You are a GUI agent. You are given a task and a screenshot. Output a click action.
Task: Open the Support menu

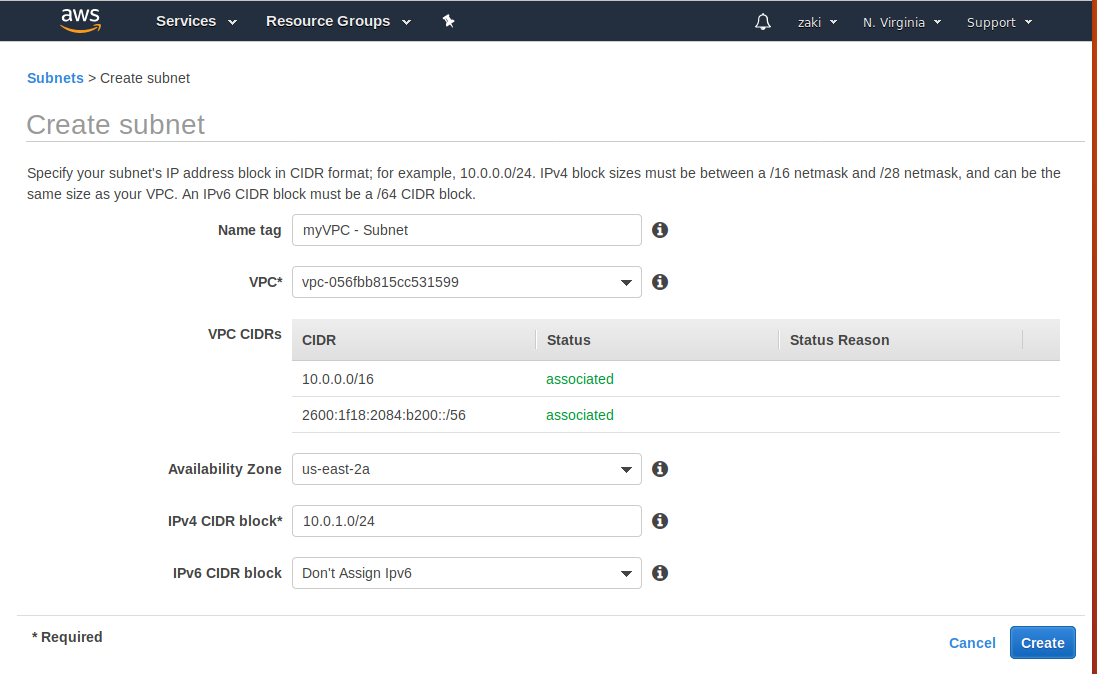tap(998, 20)
